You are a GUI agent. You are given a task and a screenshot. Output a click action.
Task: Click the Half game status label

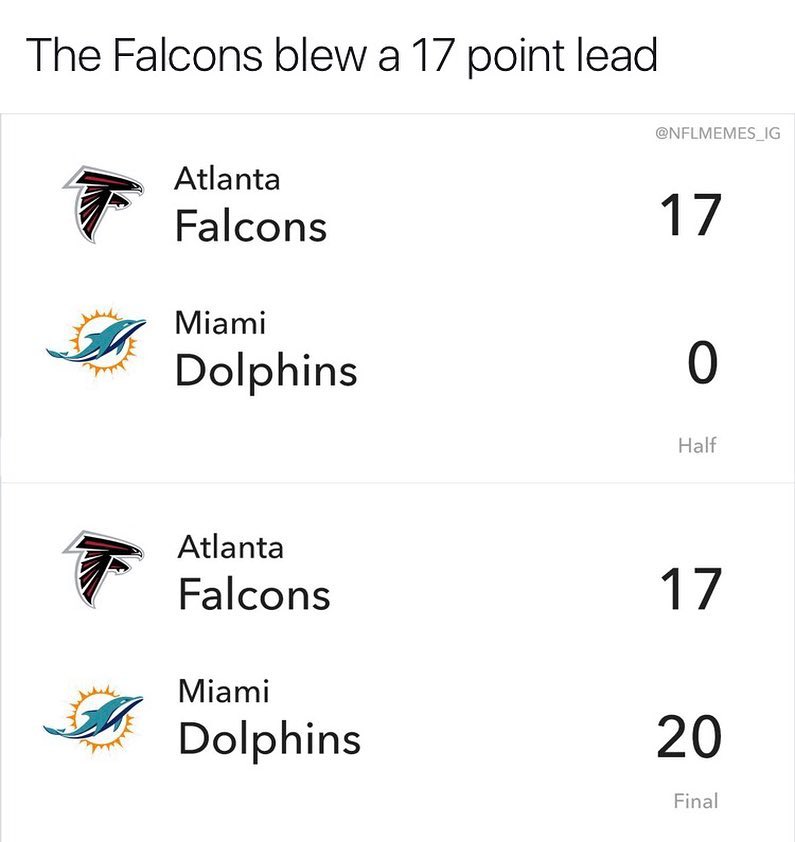coord(697,445)
